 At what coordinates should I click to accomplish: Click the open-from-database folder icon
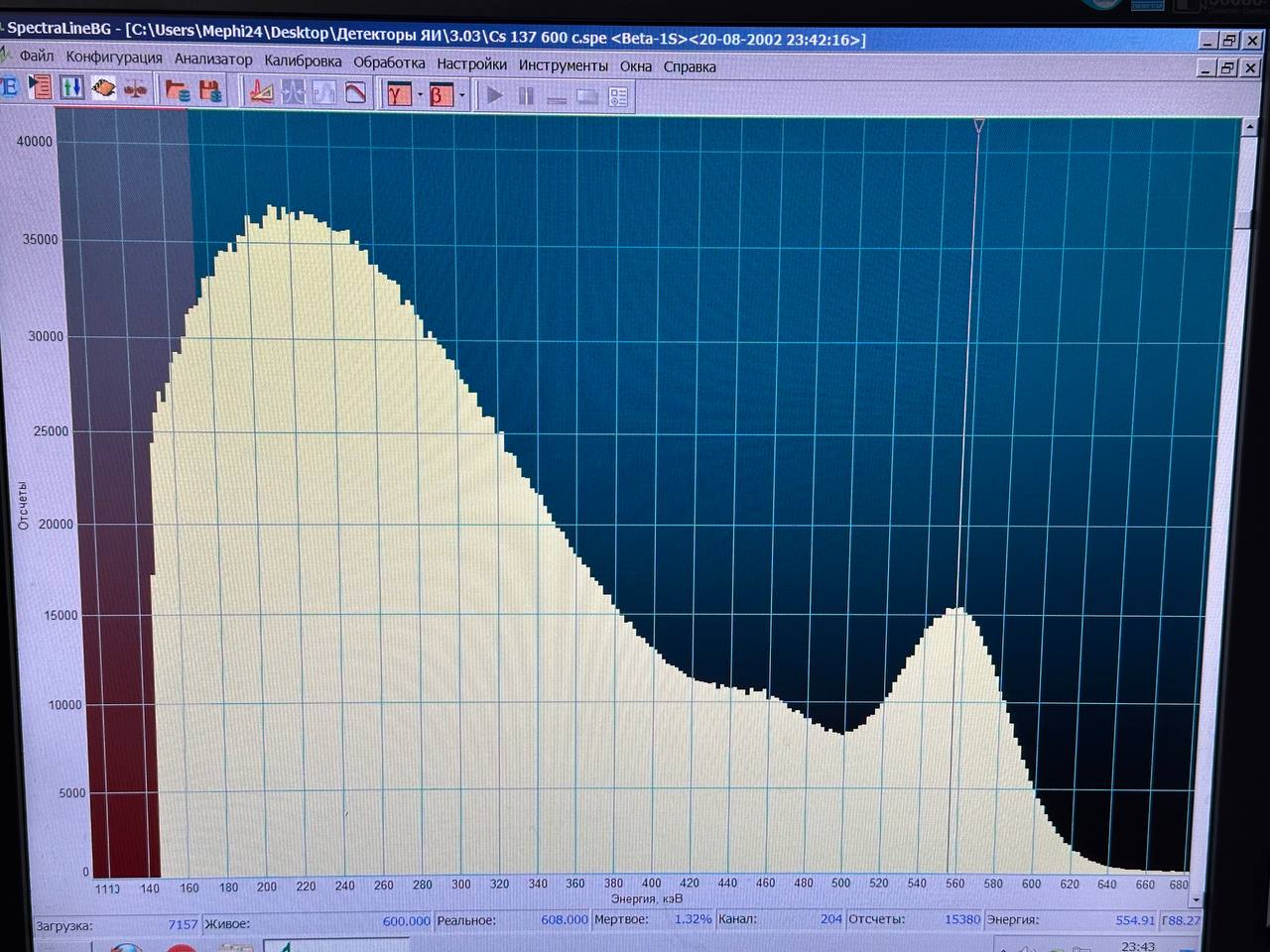[x=178, y=91]
